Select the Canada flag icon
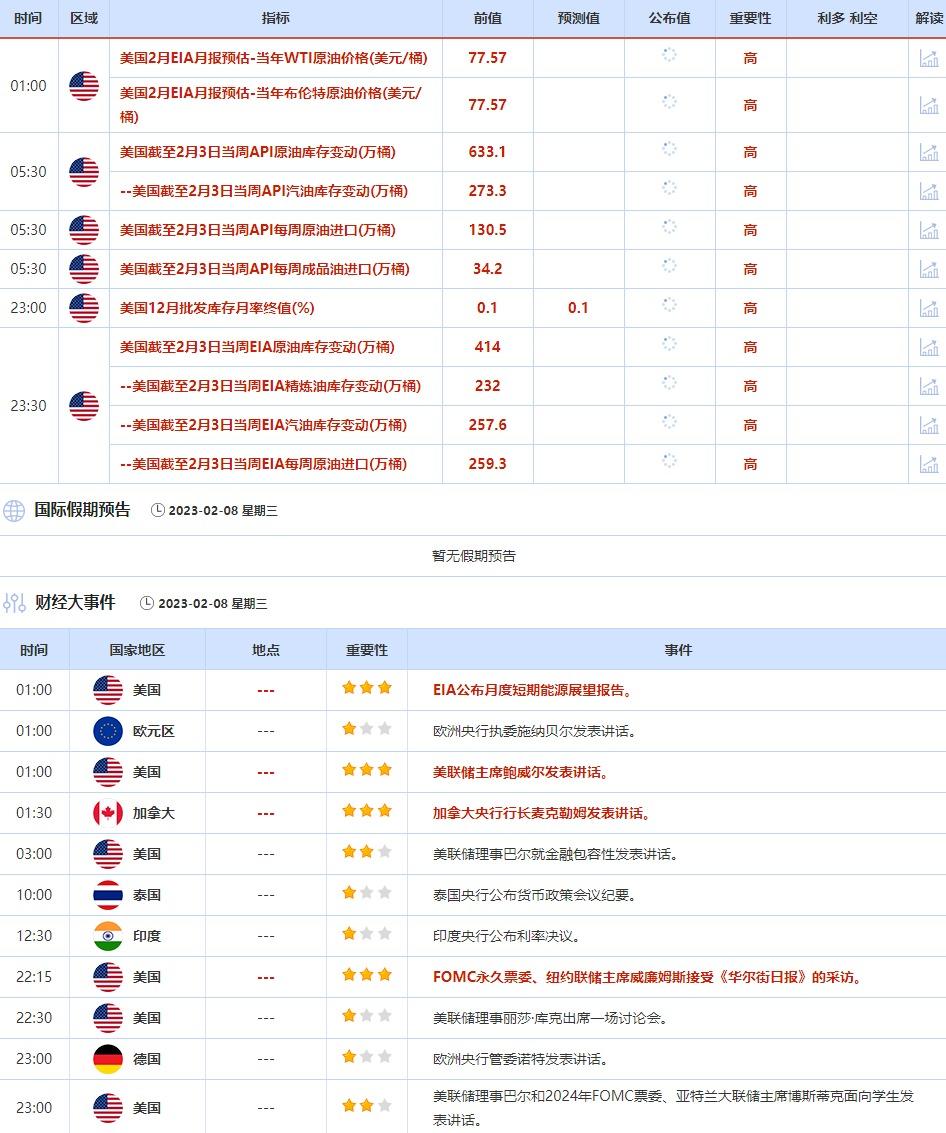 tap(107, 813)
